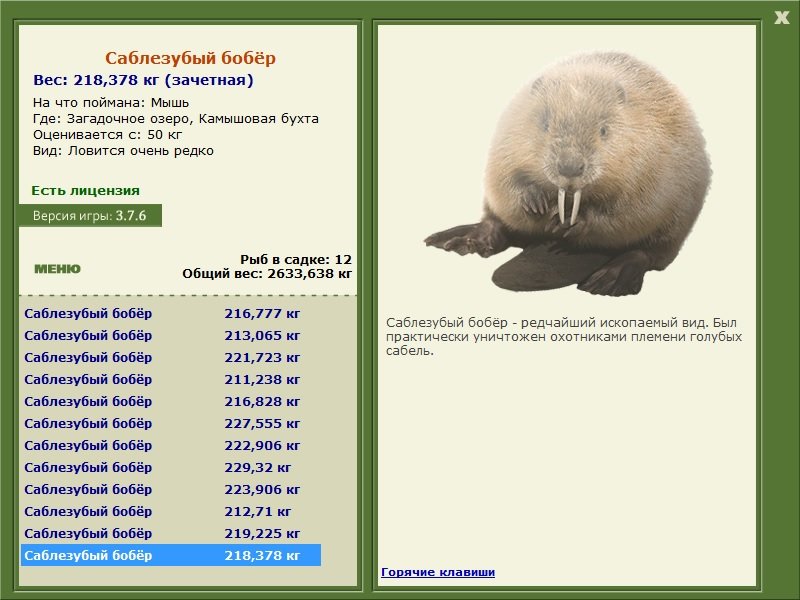The height and width of the screenshot is (600, 800).
Task: Click the highlighted 218,378 кг entry
Action: [x=170, y=555]
